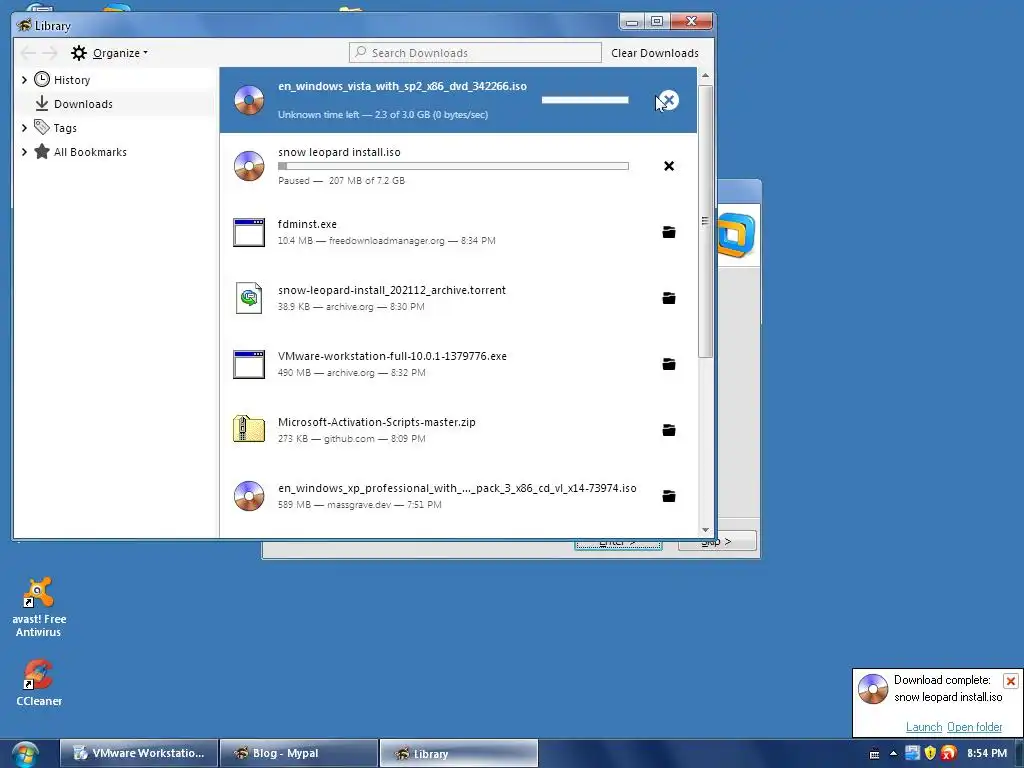Show hidden tray icons arrow
This screenshot has width=1024, height=768.
[x=893, y=754]
